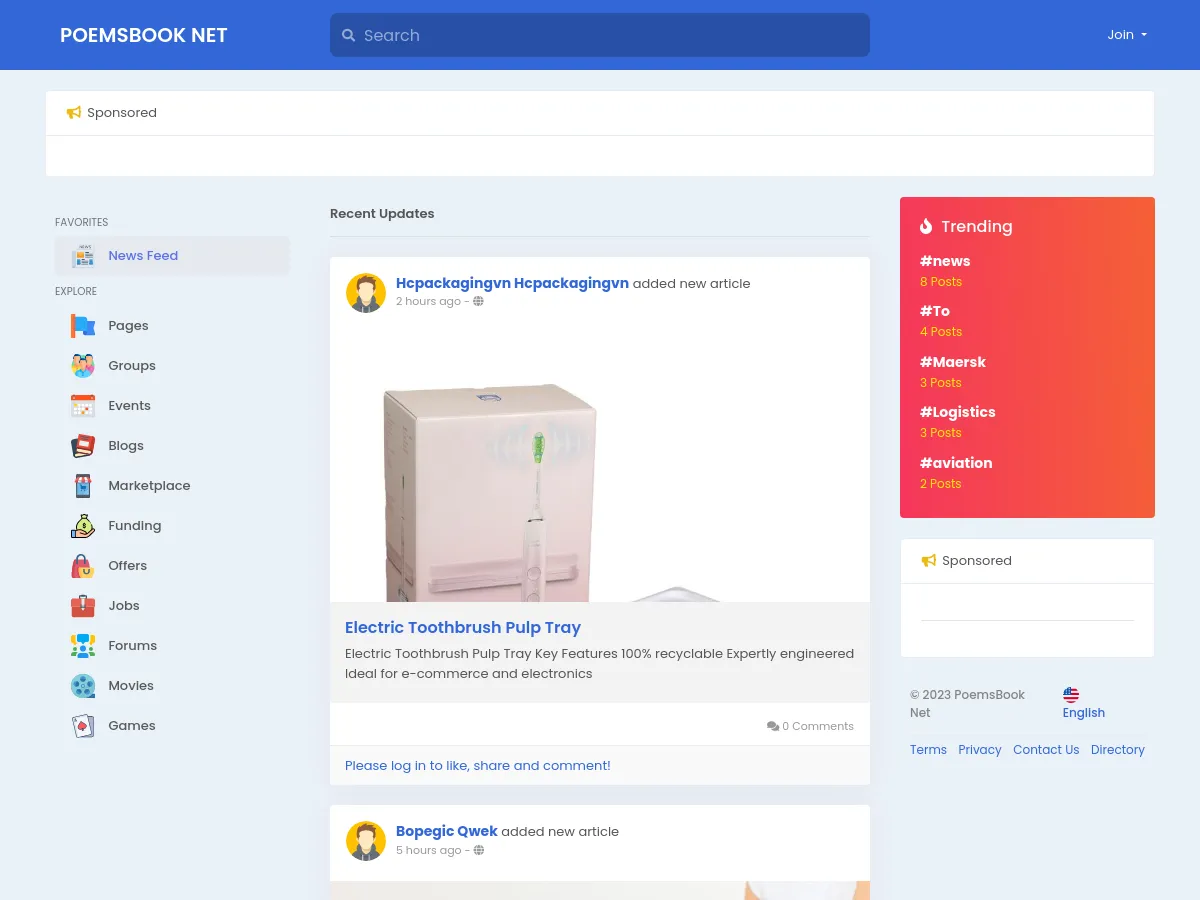The image size is (1200, 900).
Task: Open the Movies film reel icon
Action: (x=83, y=686)
